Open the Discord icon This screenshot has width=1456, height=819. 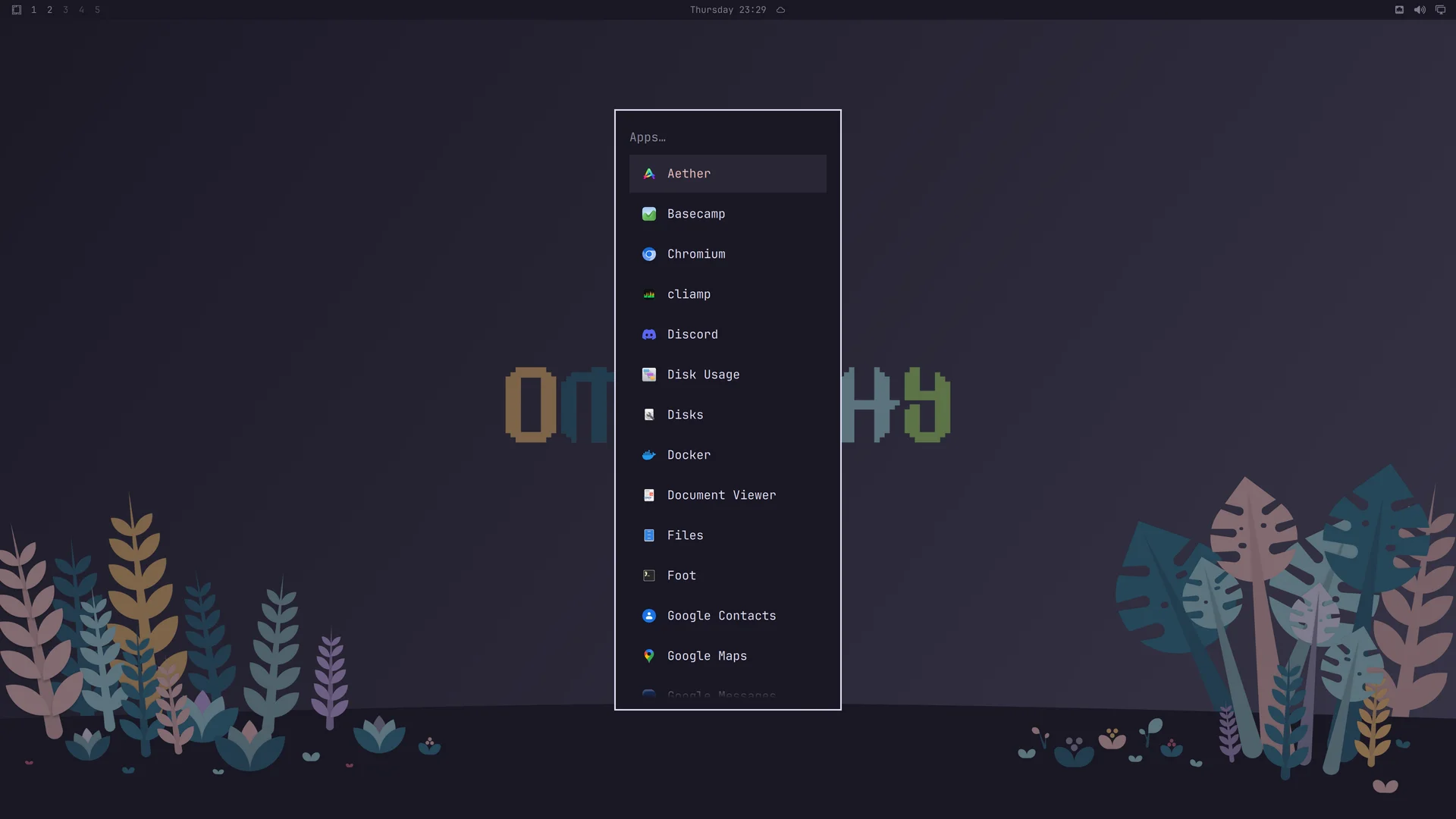[649, 334]
